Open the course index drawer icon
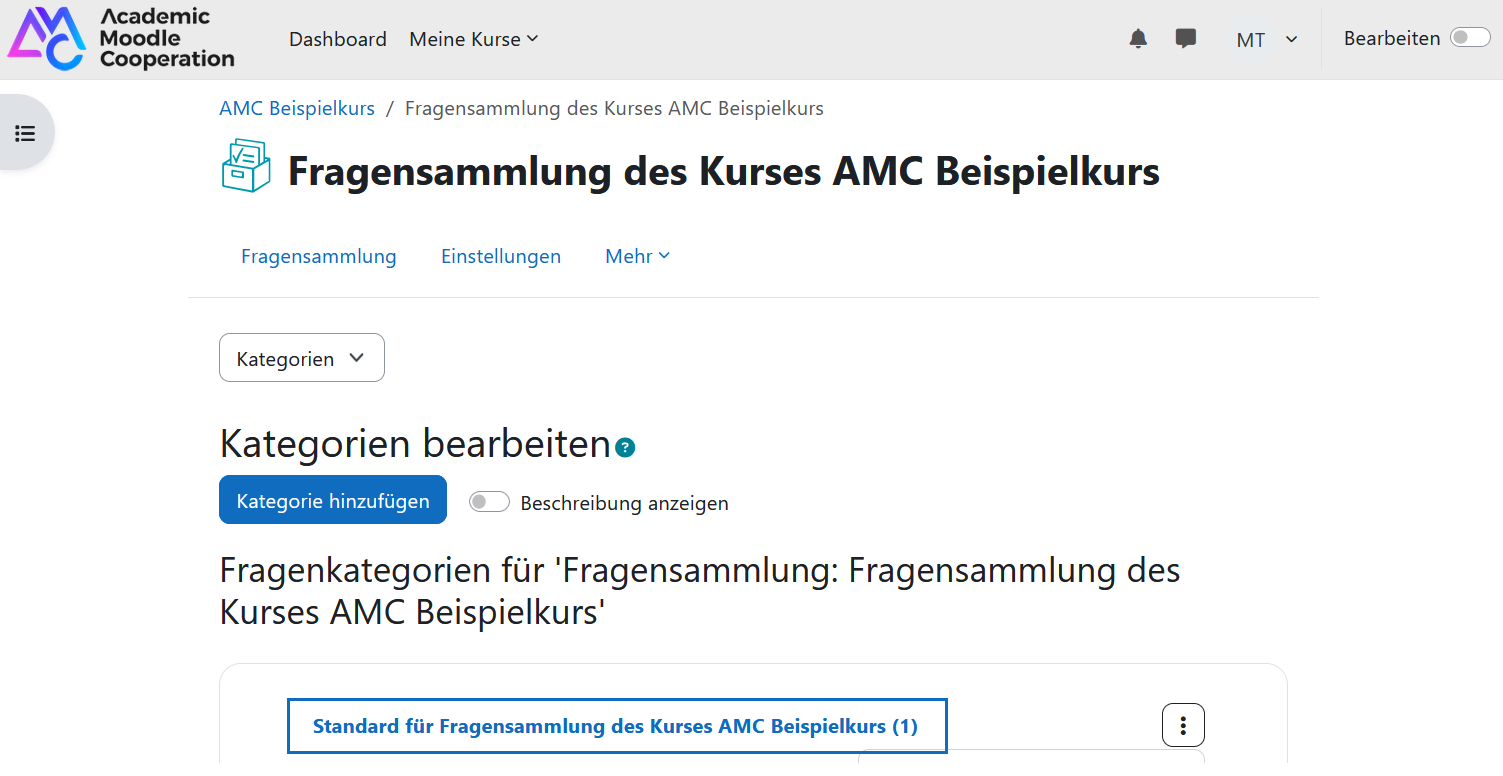 [x=26, y=133]
